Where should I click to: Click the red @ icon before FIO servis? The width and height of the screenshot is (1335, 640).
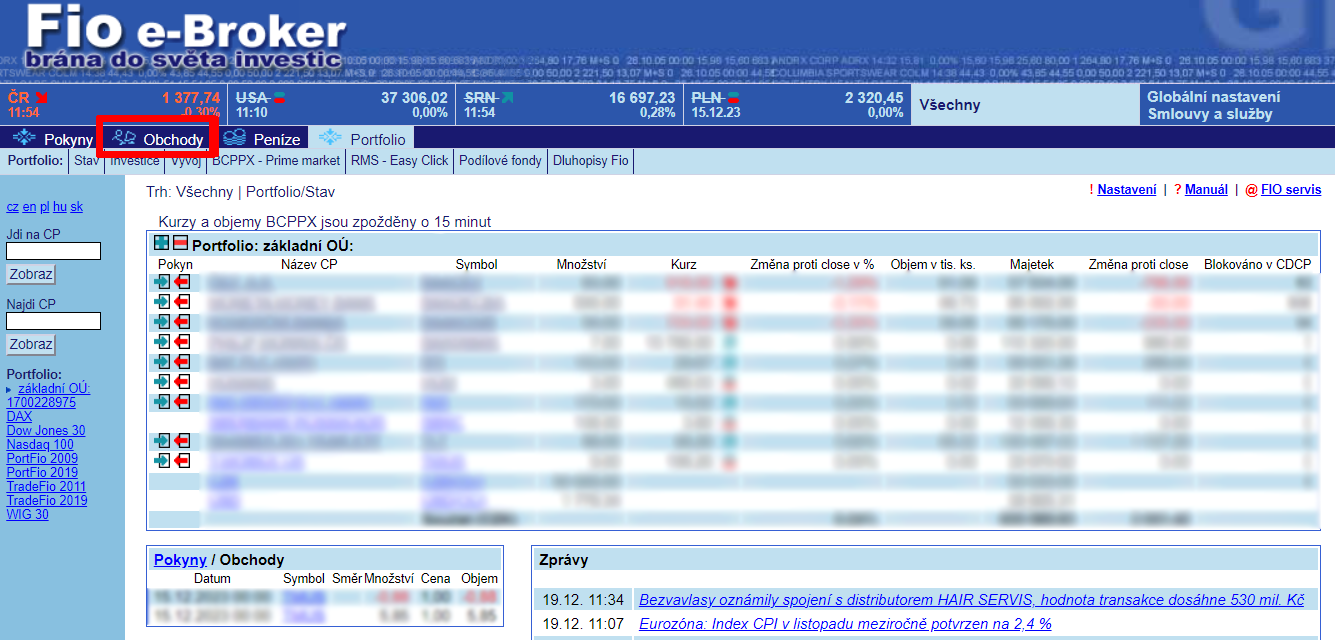point(1251,190)
